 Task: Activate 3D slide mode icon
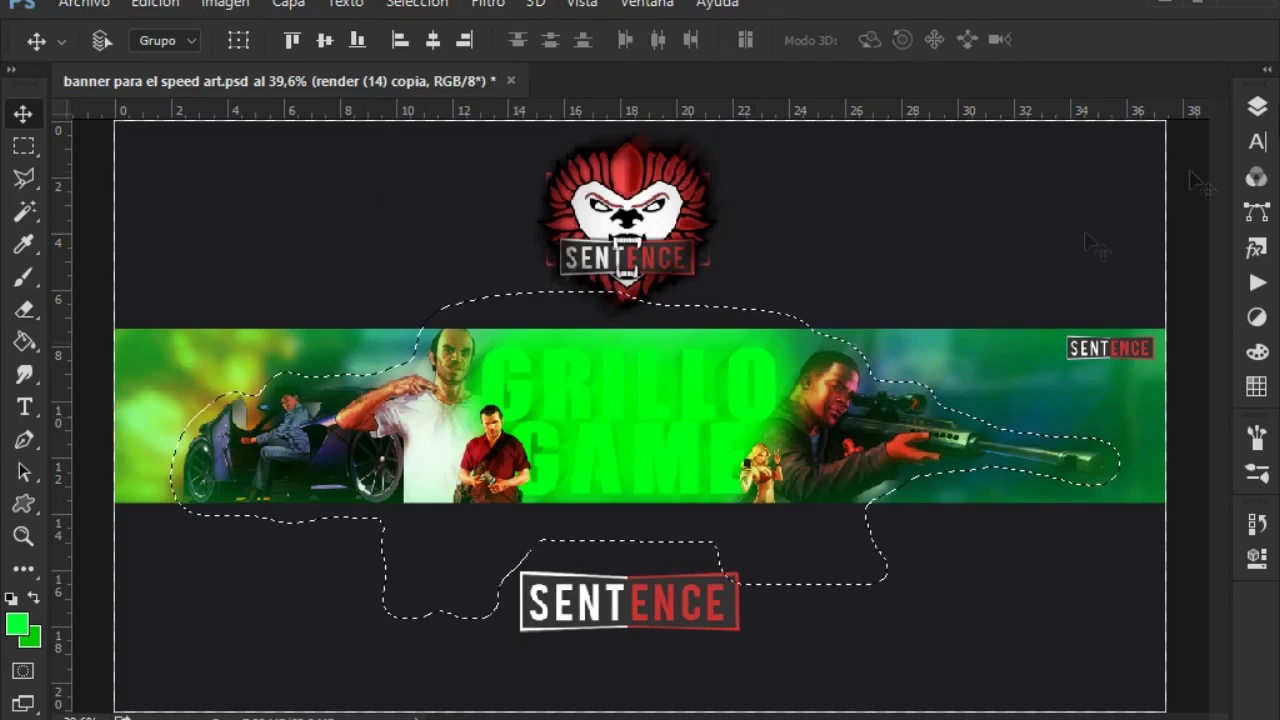point(967,40)
